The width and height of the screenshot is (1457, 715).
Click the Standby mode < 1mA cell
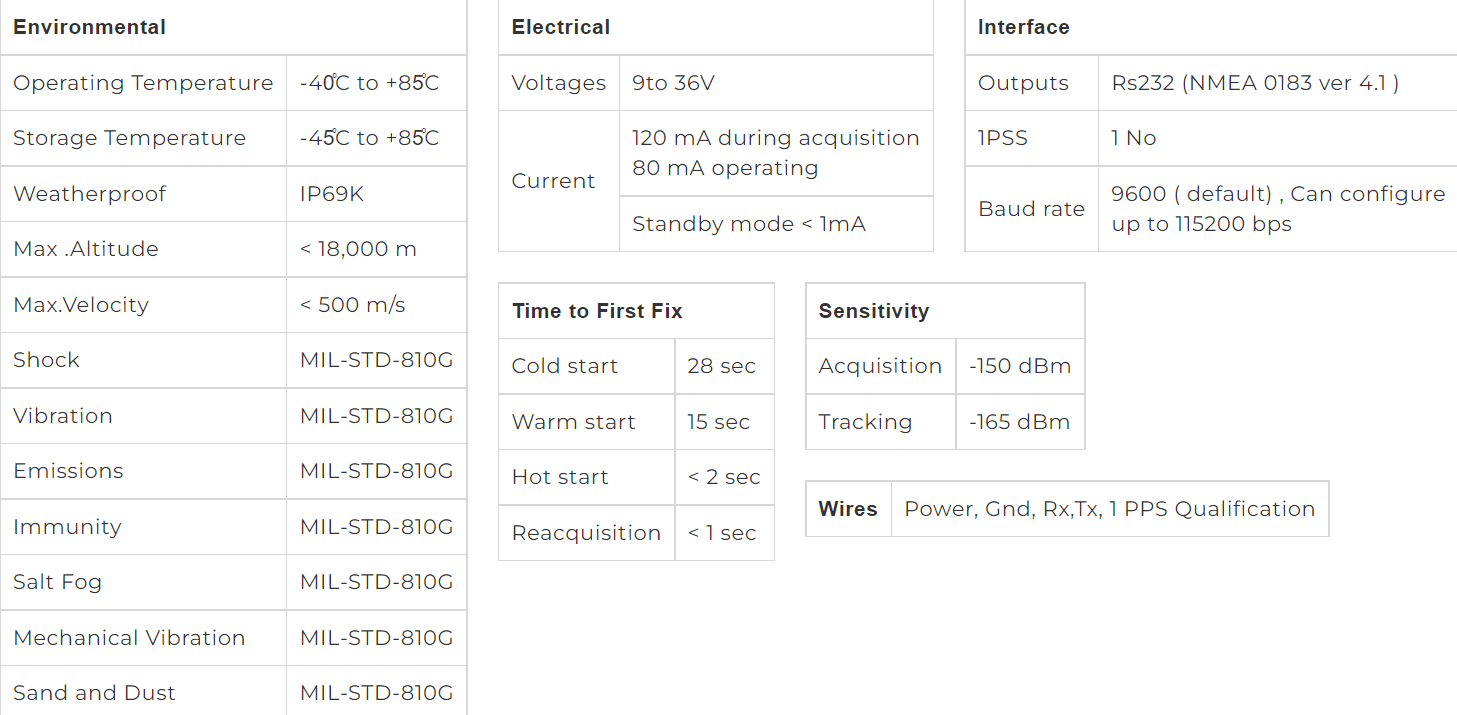pyautogui.click(x=776, y=224)
